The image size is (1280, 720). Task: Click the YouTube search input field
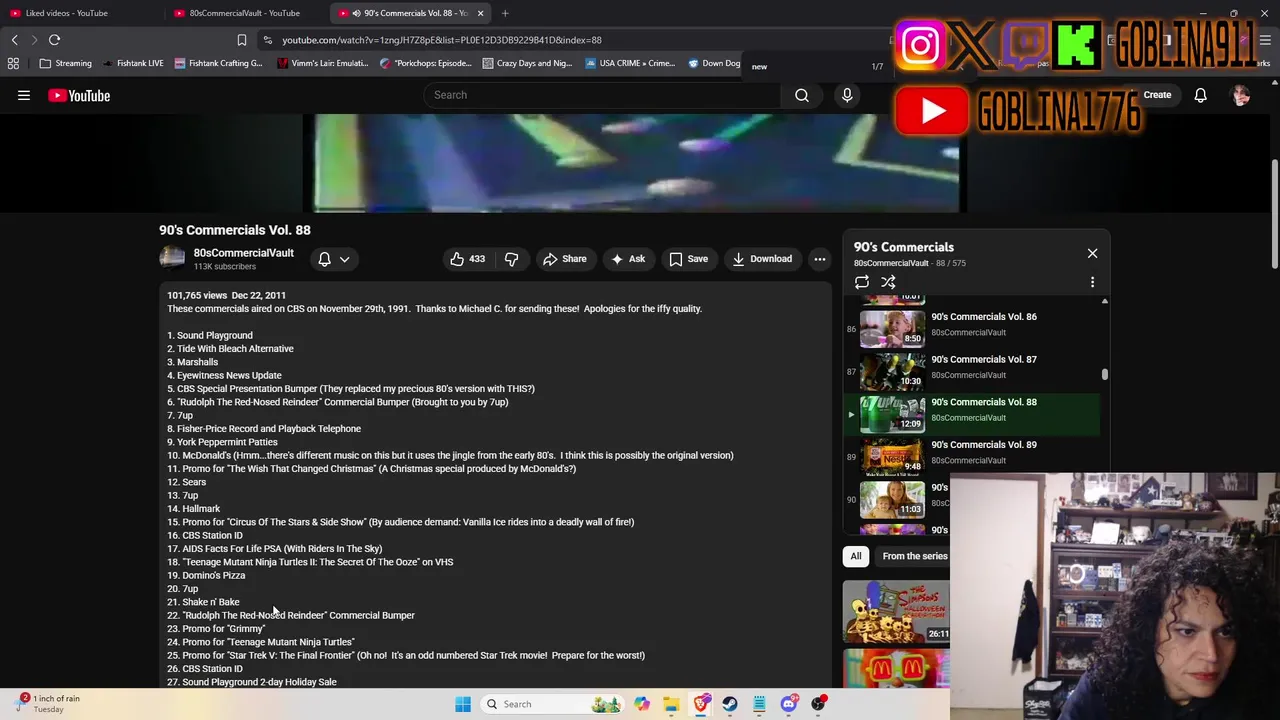pos(601,95)
